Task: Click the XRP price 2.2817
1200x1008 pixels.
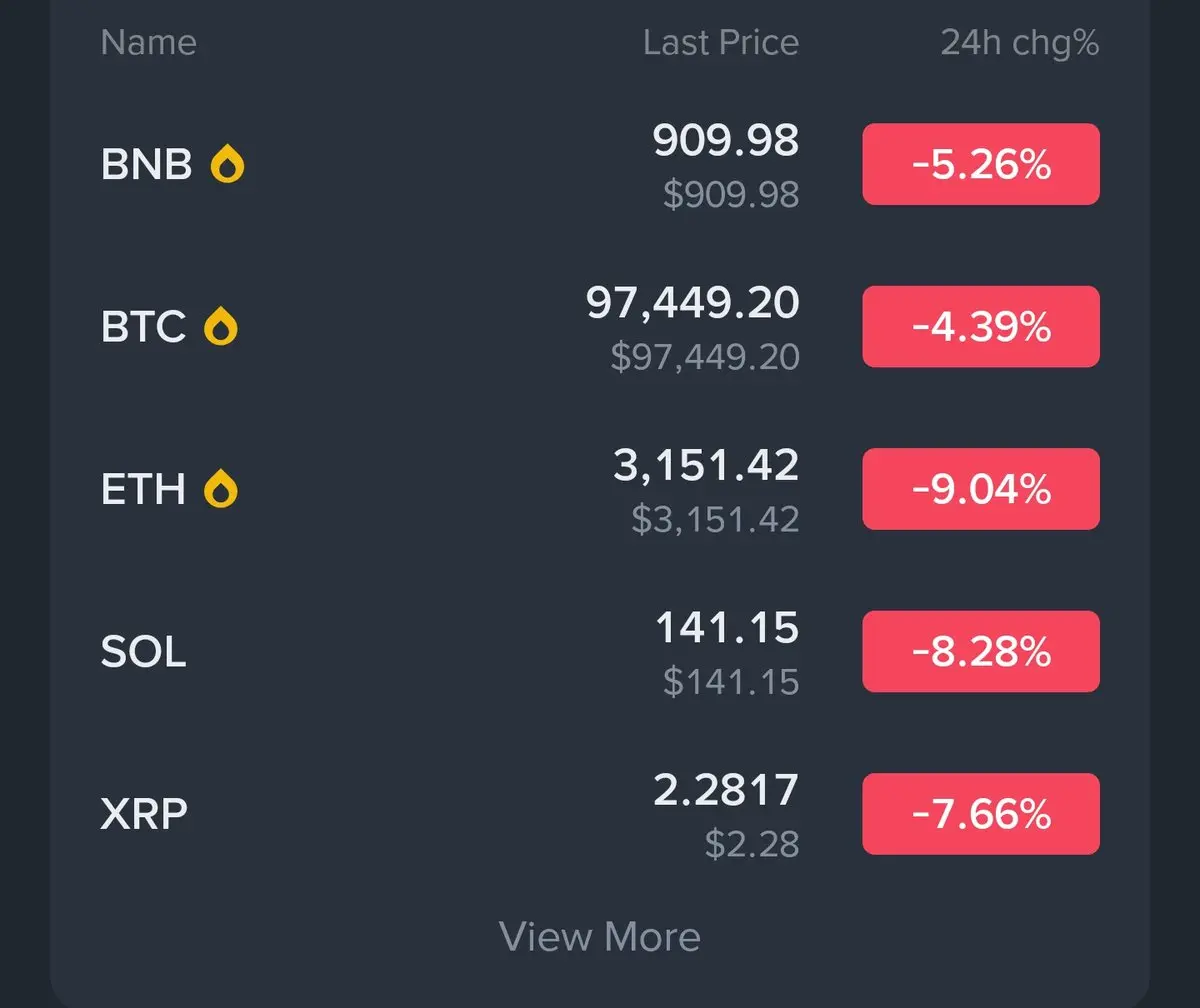Action: [x=725, y=791]
